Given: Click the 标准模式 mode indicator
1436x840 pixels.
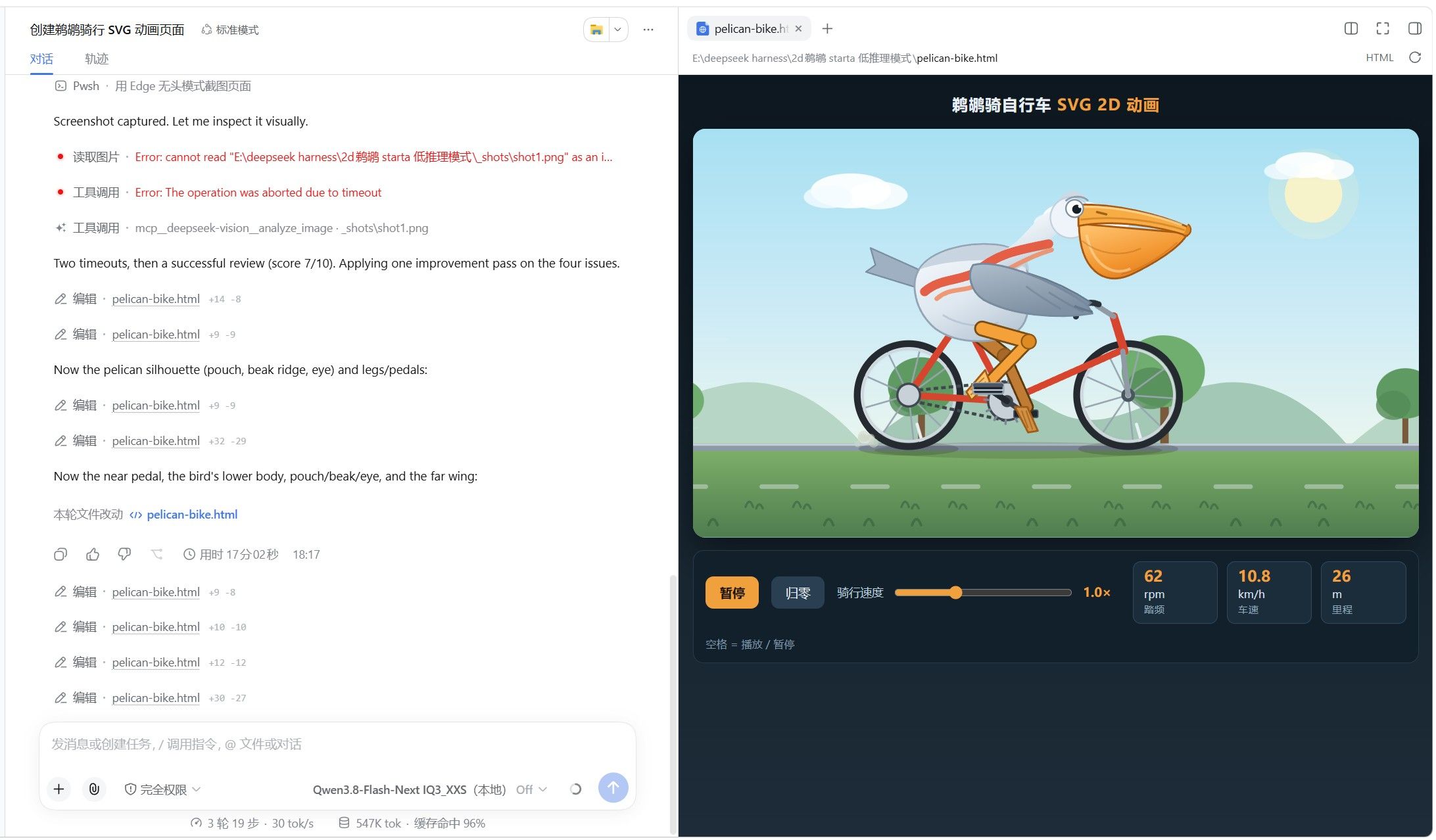Looking at the screenshot, I should (230, 30).
